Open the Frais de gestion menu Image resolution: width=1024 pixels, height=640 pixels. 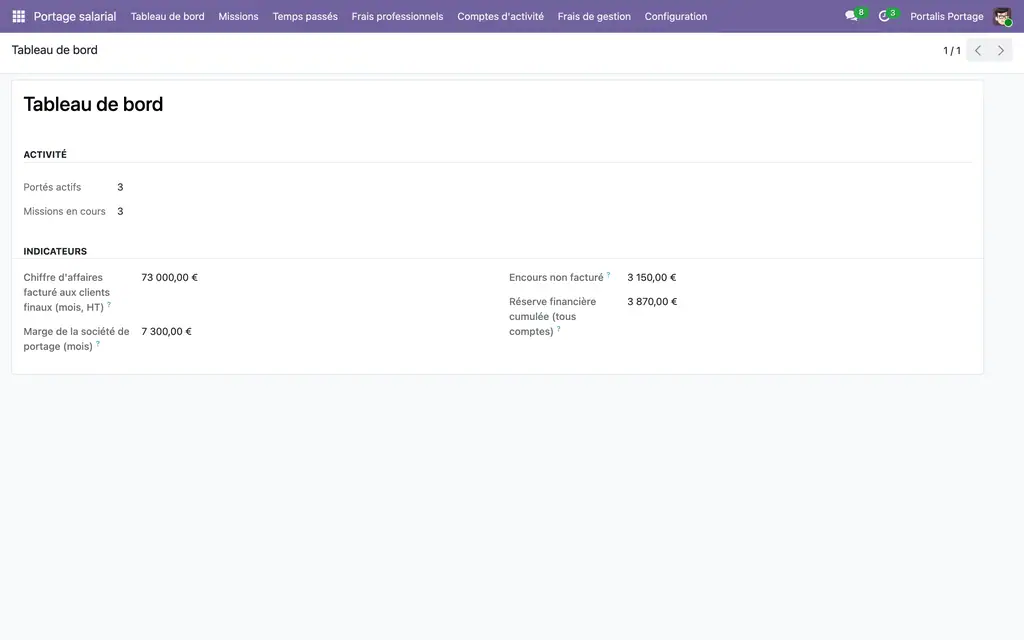coord(594,16)
